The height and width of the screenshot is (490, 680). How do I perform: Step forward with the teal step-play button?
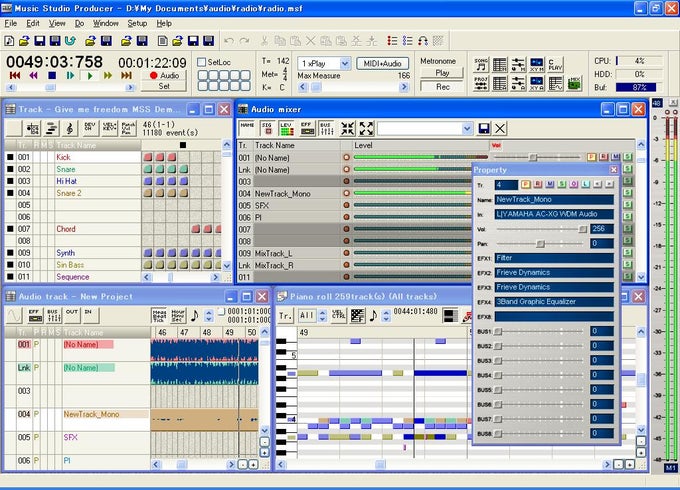click(70, 75)
